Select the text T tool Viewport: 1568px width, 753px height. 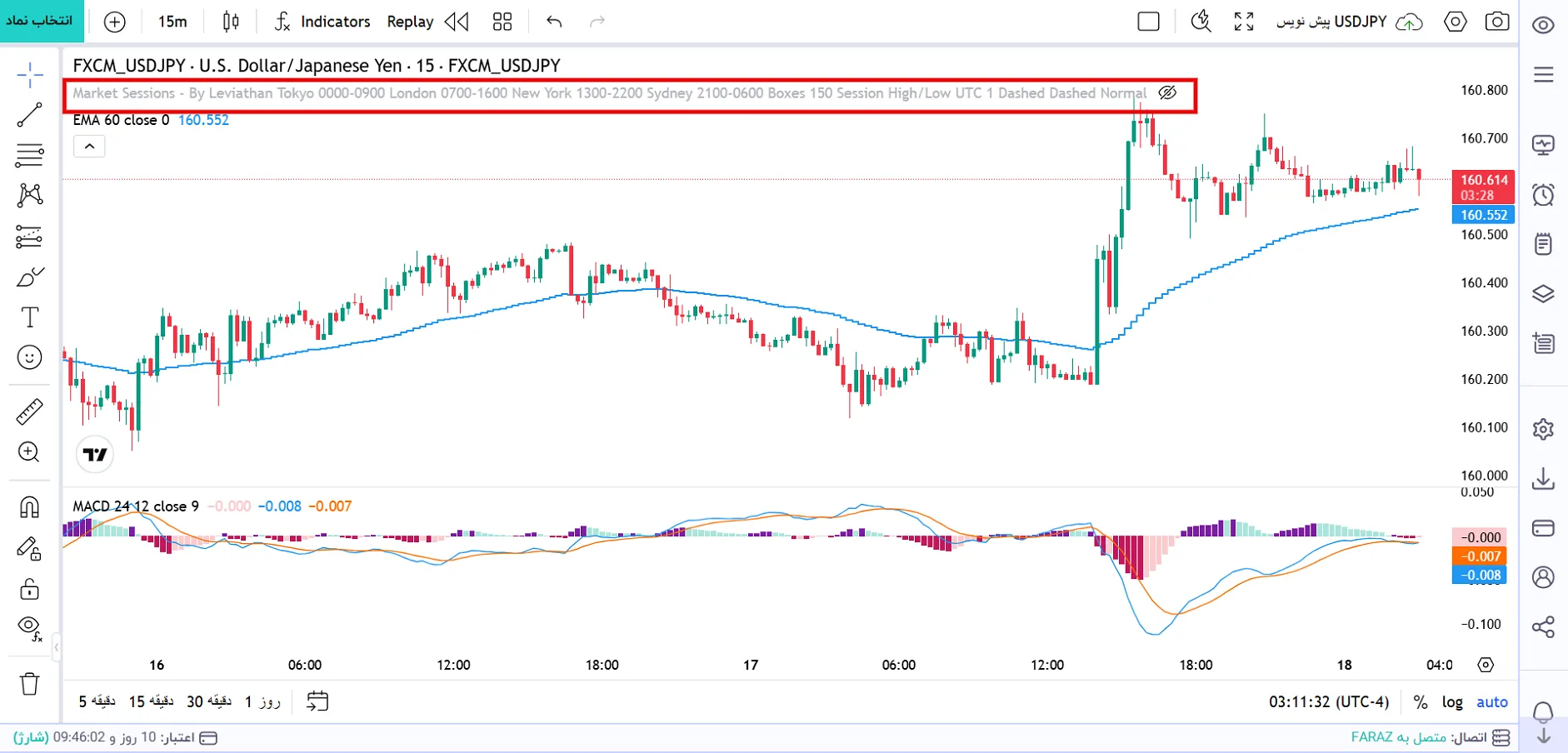coord(30,317)
